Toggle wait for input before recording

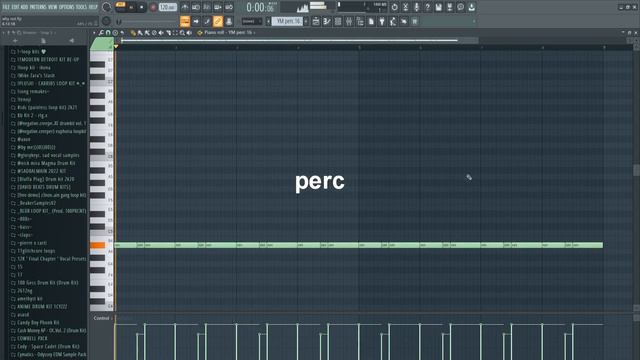pos(196,7)
